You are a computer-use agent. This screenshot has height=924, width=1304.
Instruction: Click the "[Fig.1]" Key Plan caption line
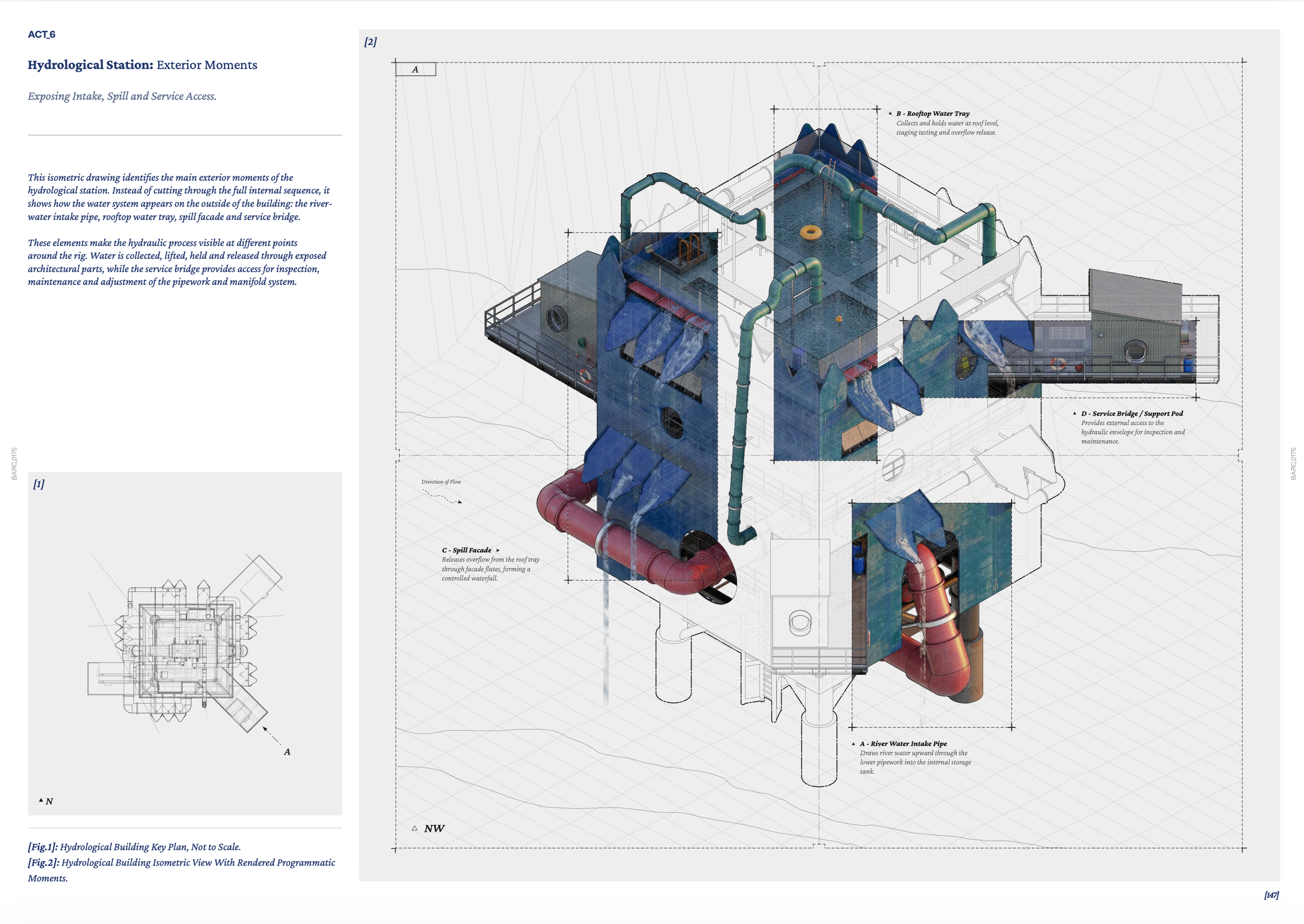click(135, 847)
